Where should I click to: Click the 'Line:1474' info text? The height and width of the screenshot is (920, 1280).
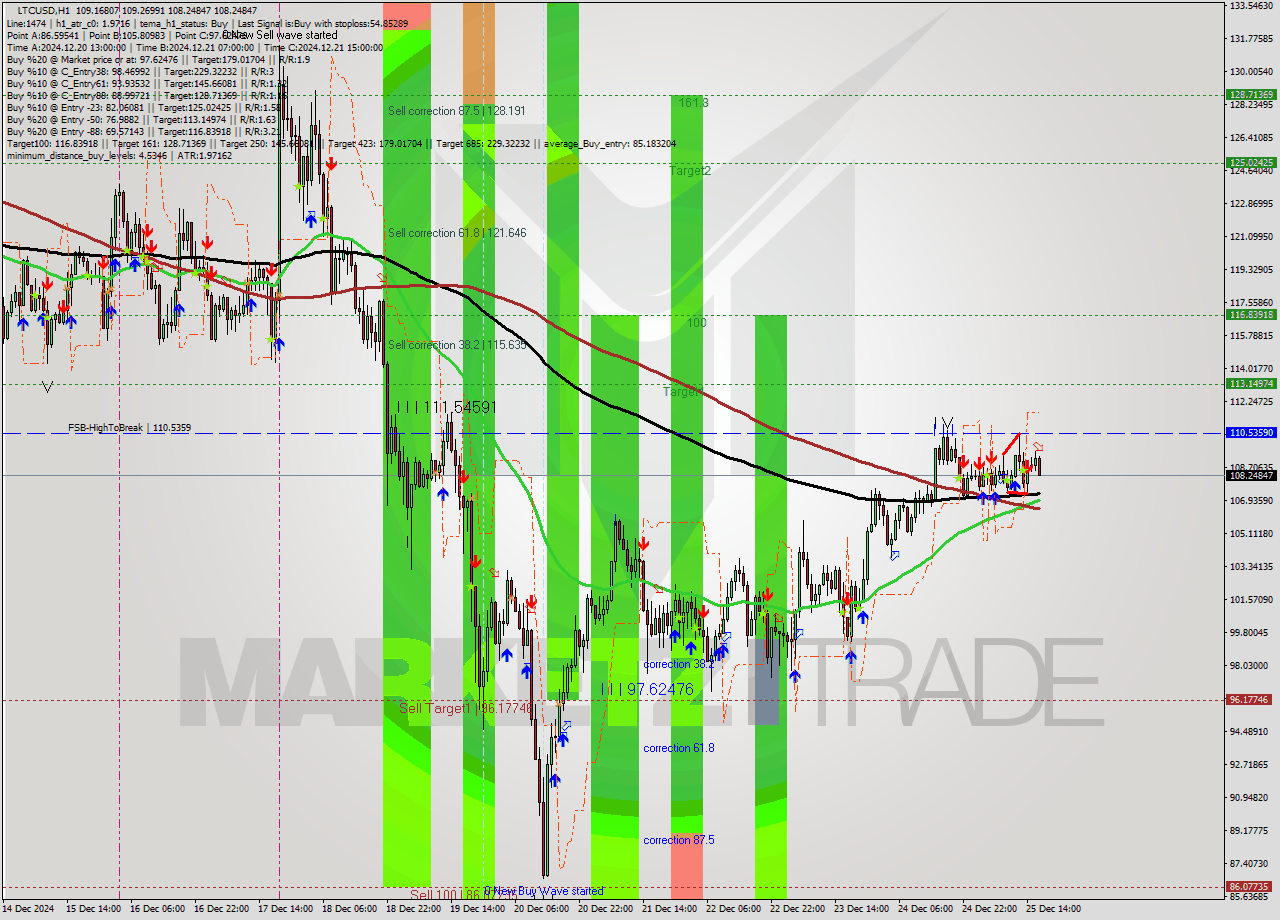[26, 23]
